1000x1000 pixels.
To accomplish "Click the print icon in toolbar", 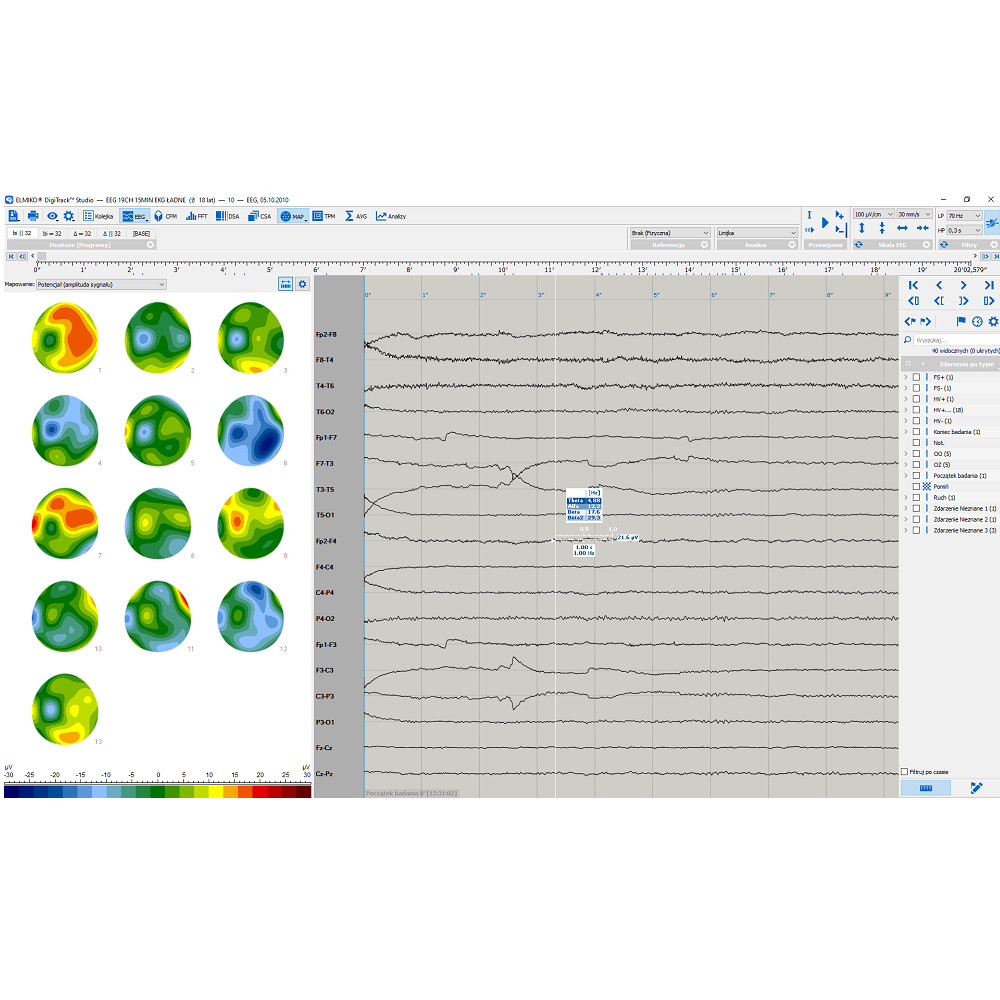I will pyautogui.click(x=33, y=216).
